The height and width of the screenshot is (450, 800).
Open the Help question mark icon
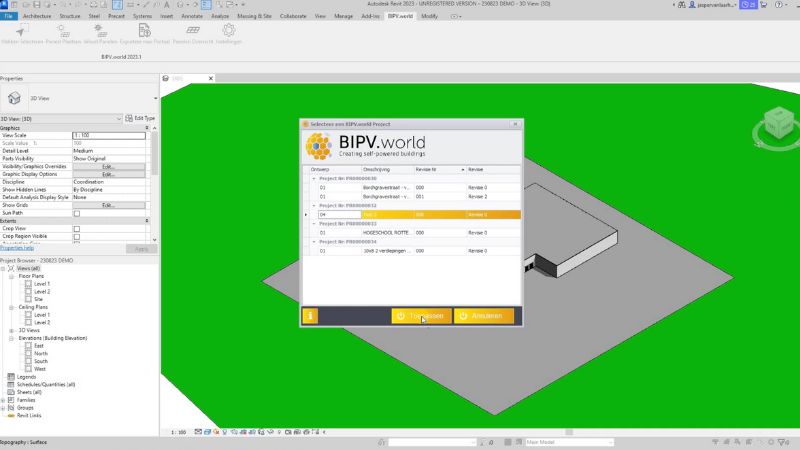(778, 5)
